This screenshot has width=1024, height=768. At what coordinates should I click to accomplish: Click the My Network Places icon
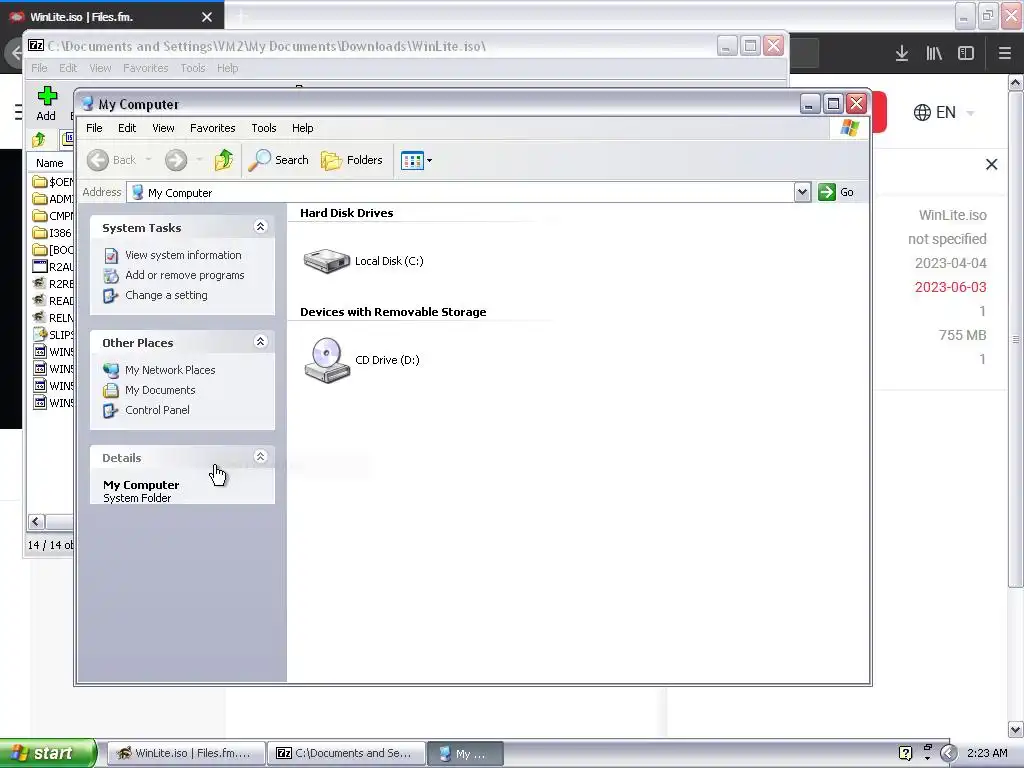pos(111,370)
